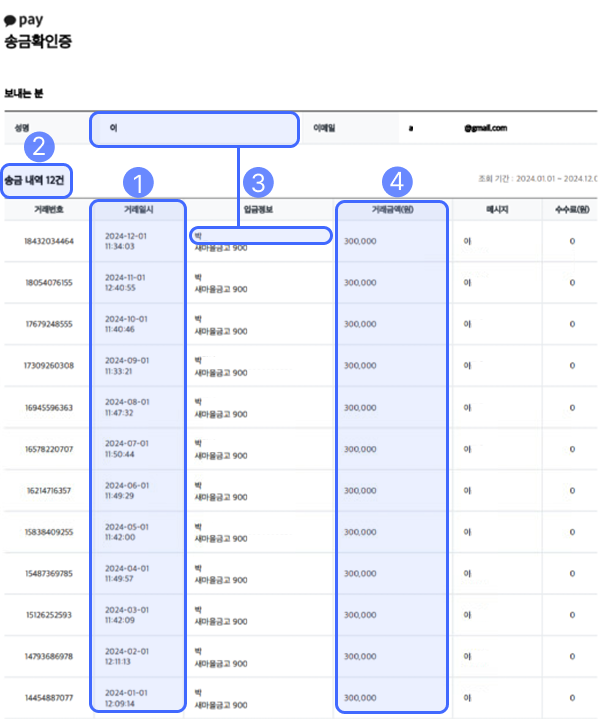Click the 300,000 amount for transaction 15838409255
This screenshot has width=600, height=719.
pos(360,532)
